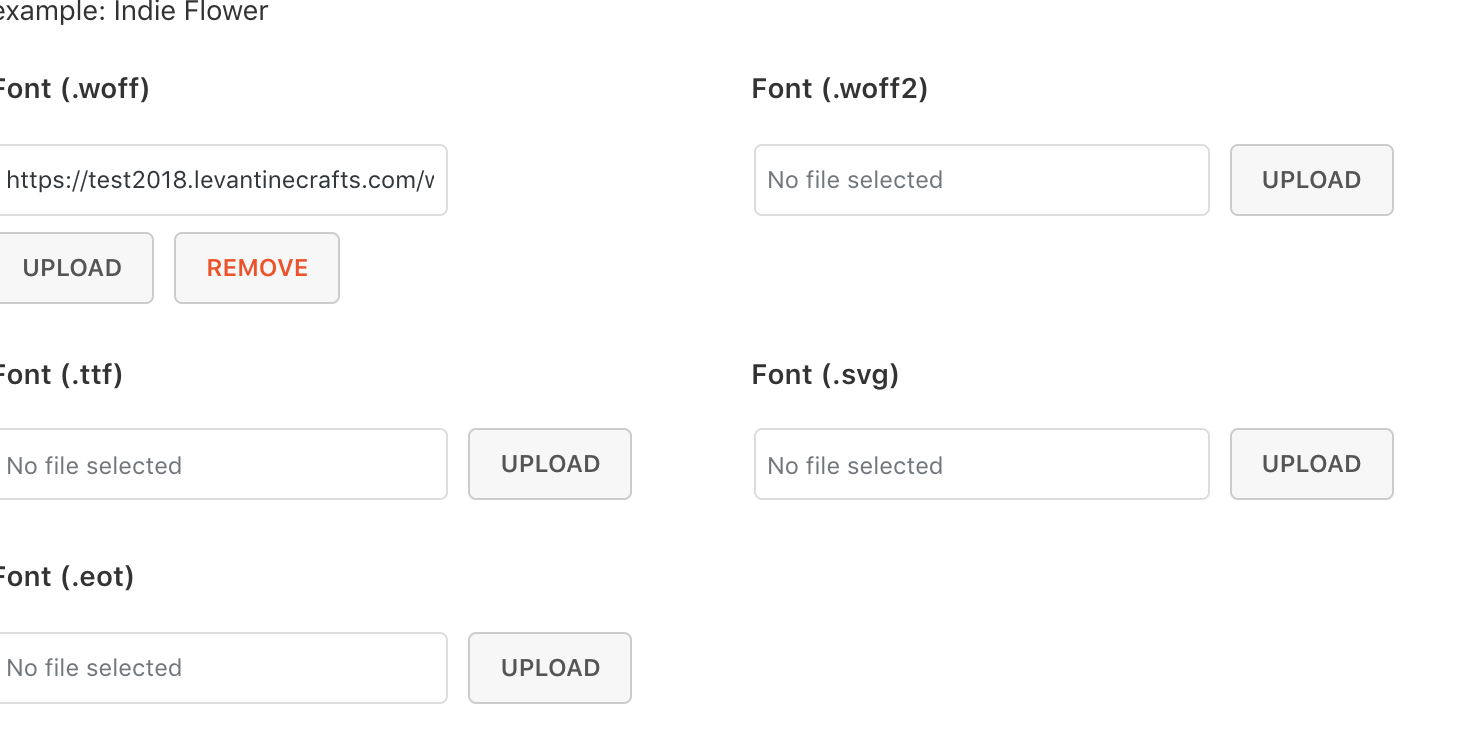1458x748 pixels.
Task: Upload an .svg font file
Action: point(1311,465)
